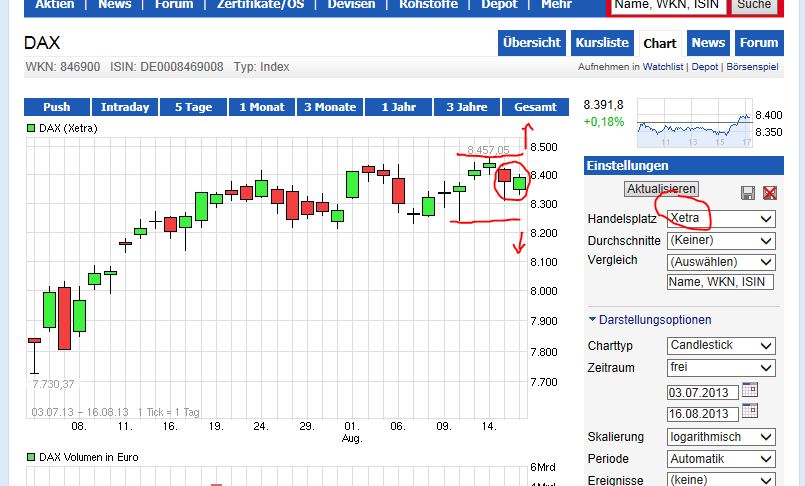Select the Gesamt chart timeframe
This screenshot has width=805, height=486.
point(535,107)
